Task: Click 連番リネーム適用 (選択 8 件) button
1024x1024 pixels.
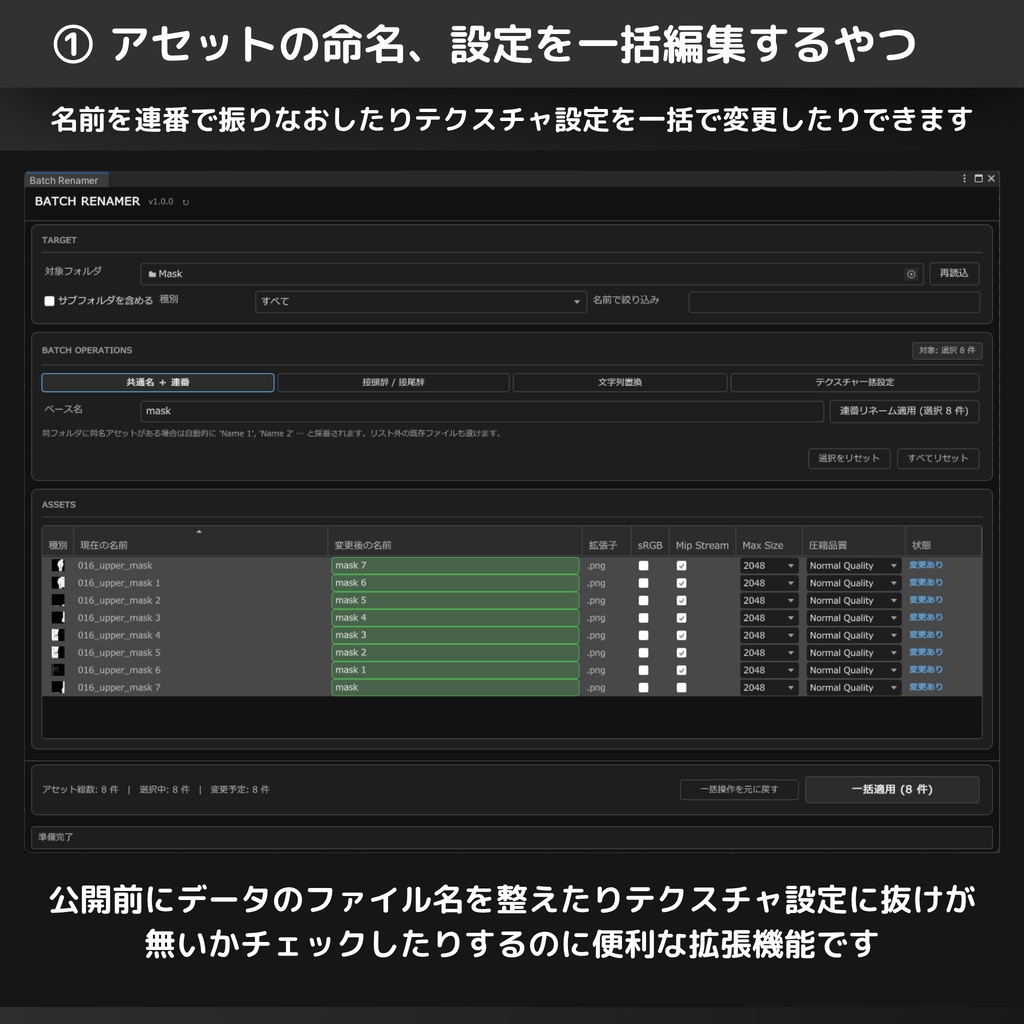Action: [904, 411]
